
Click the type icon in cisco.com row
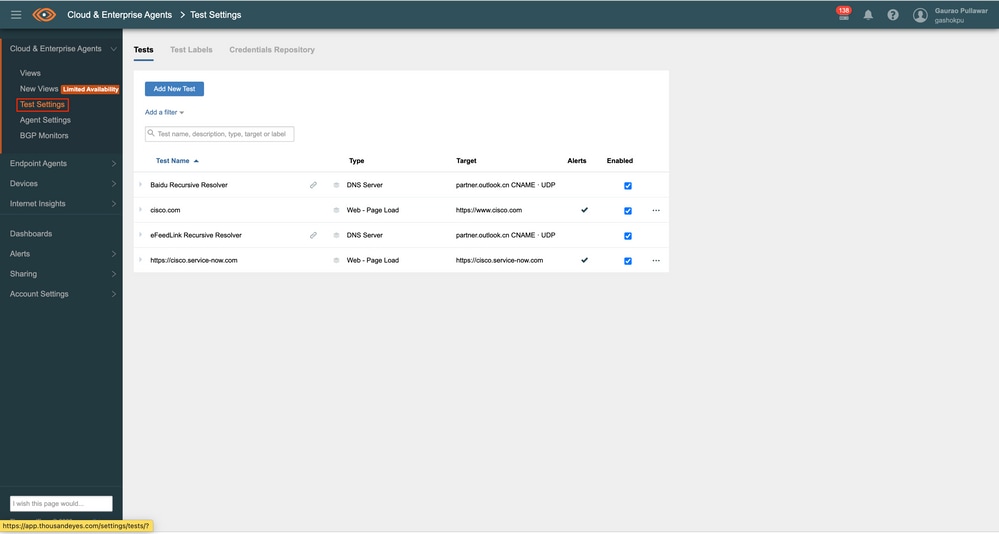(x=336, y=210)
